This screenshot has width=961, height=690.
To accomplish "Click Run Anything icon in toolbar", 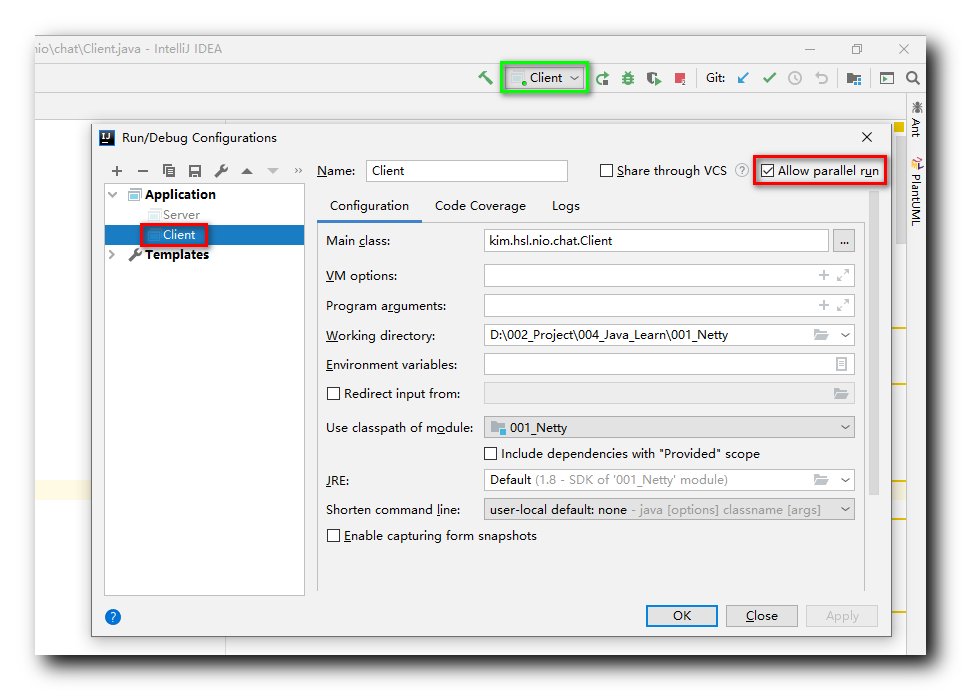I will (887, 78).
